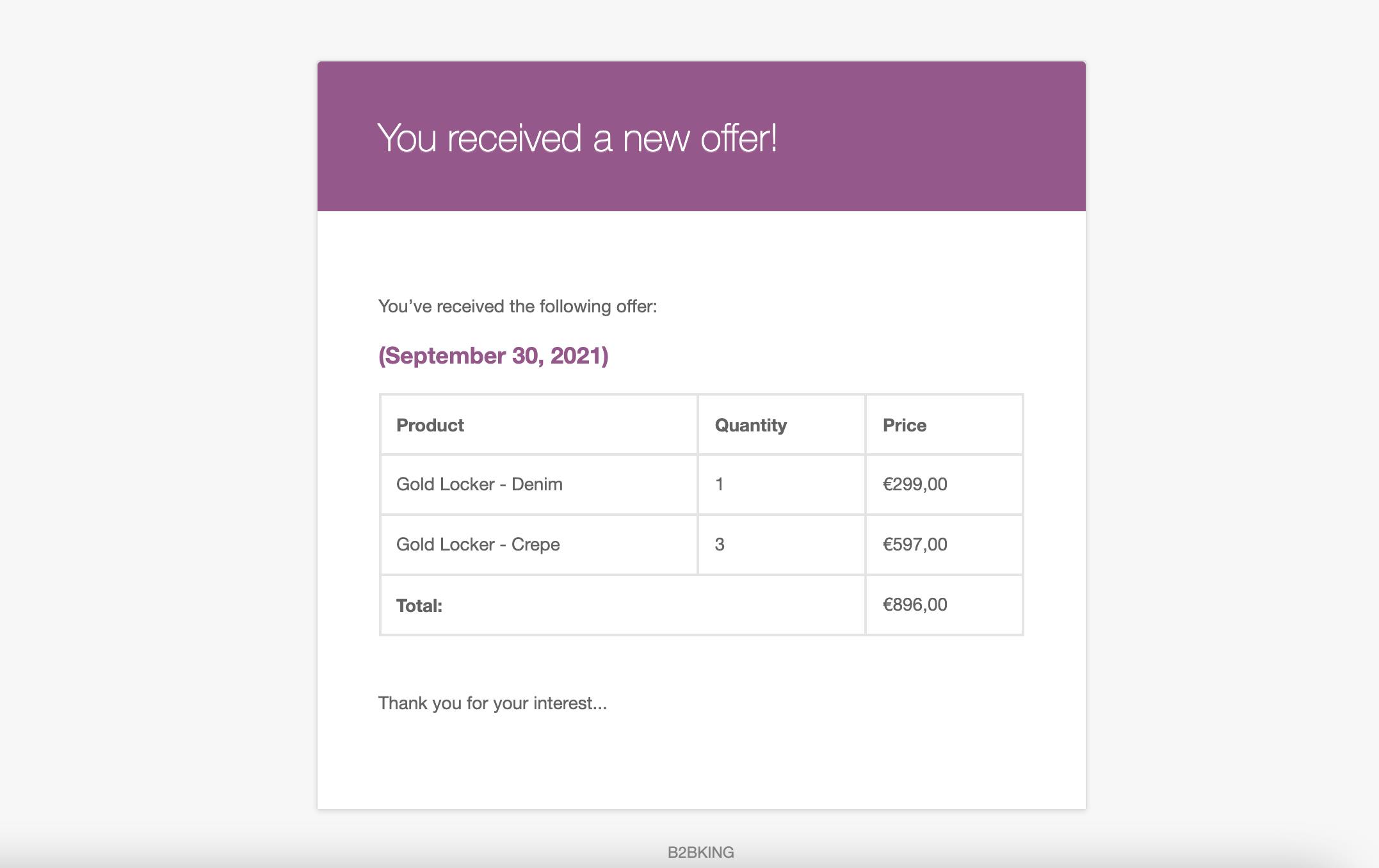Click quantity 1 for the Denim item

click(719, 485)
